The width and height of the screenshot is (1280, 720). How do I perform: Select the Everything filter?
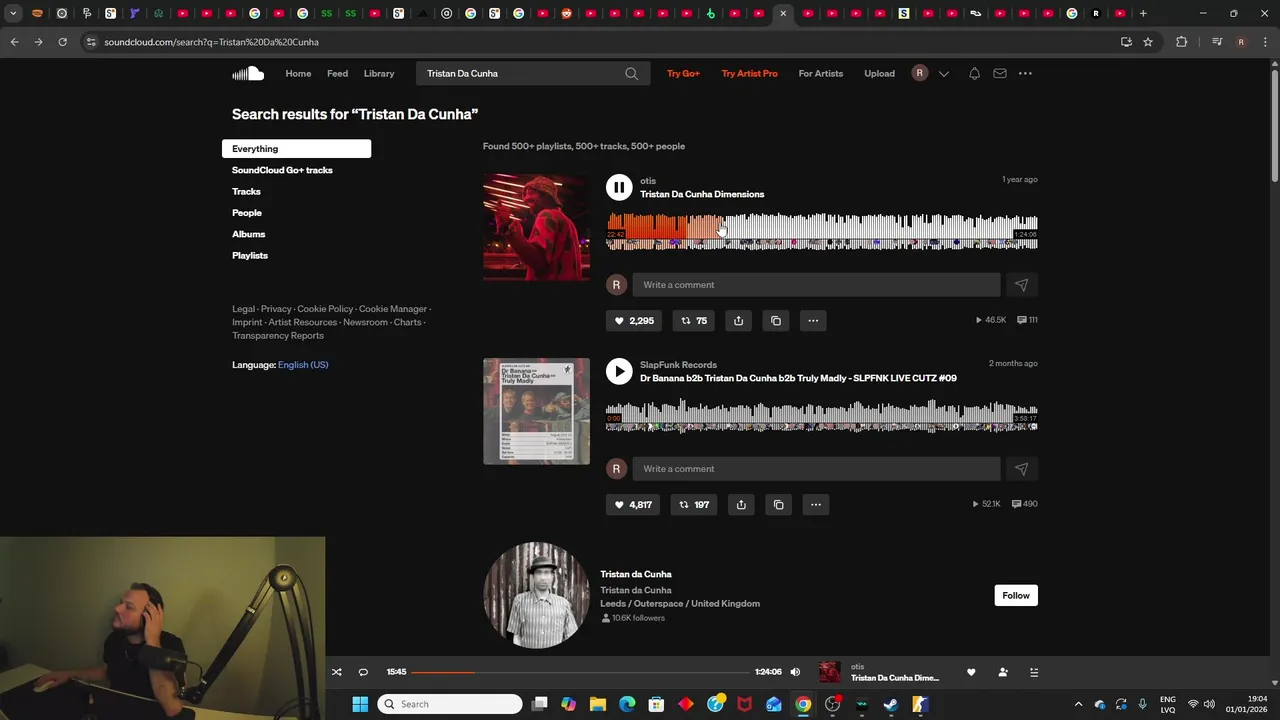point(296,149)
